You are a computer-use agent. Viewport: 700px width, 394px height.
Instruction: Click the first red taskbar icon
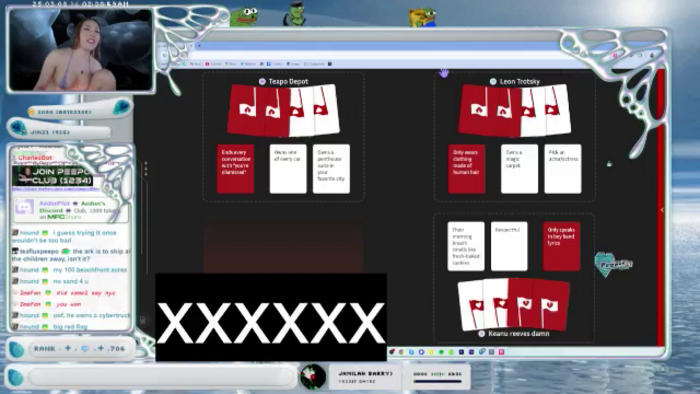pyautogui.click(x=392, y=352)
